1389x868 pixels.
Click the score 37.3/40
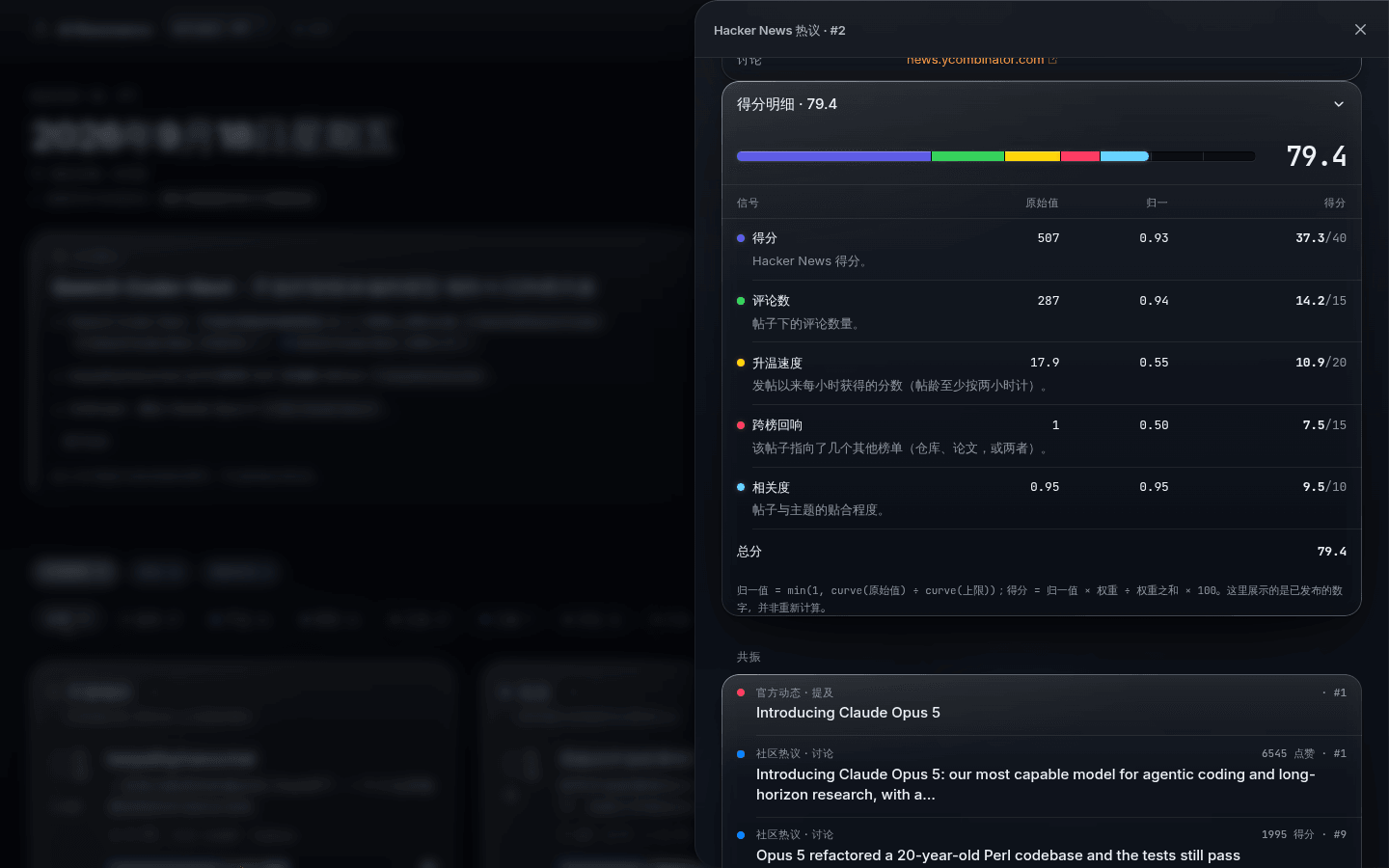pyautogui.click(x=1321, y=238)
